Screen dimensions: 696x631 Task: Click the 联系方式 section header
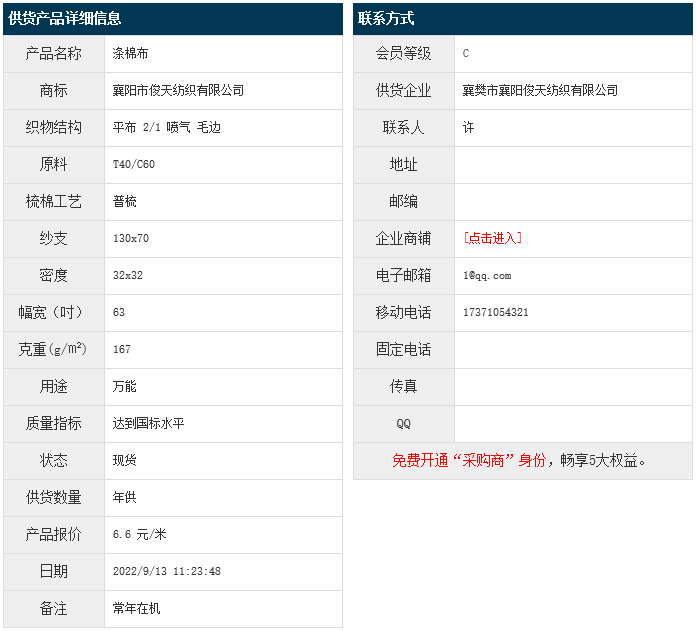pos(385,19)
